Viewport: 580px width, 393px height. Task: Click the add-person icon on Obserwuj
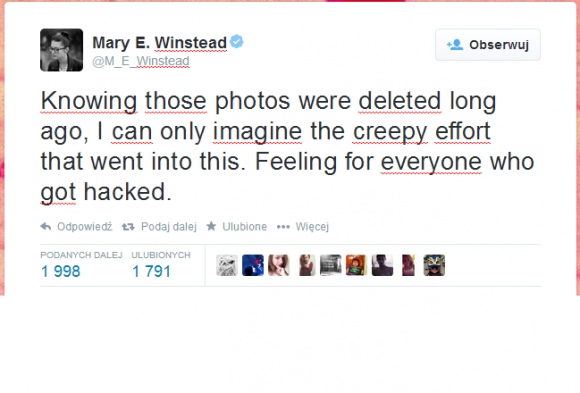(455, 44)
